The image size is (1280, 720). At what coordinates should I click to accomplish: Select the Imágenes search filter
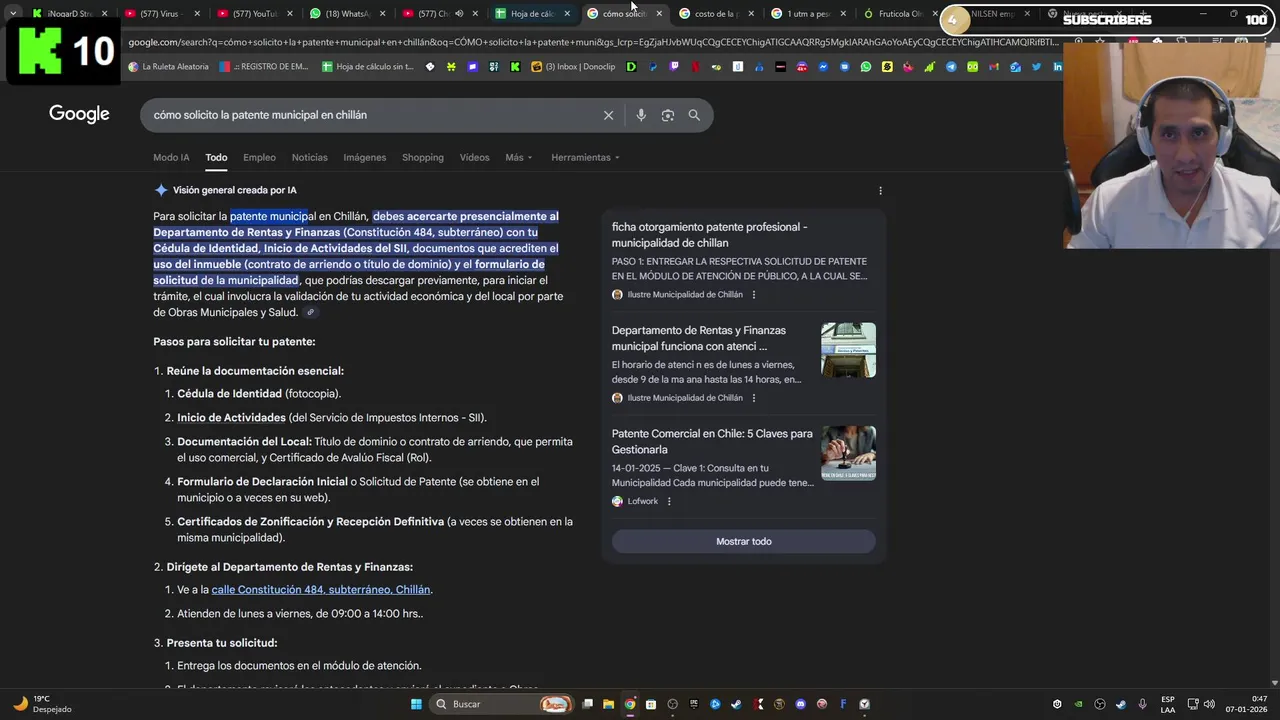[x=364, y=157]
